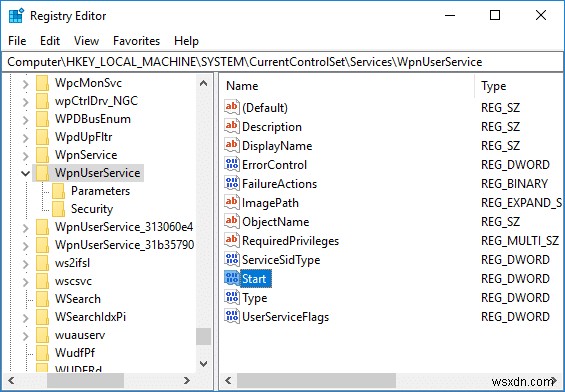Expand the WpnService key

pyautogui.click(x=26, y=156)
